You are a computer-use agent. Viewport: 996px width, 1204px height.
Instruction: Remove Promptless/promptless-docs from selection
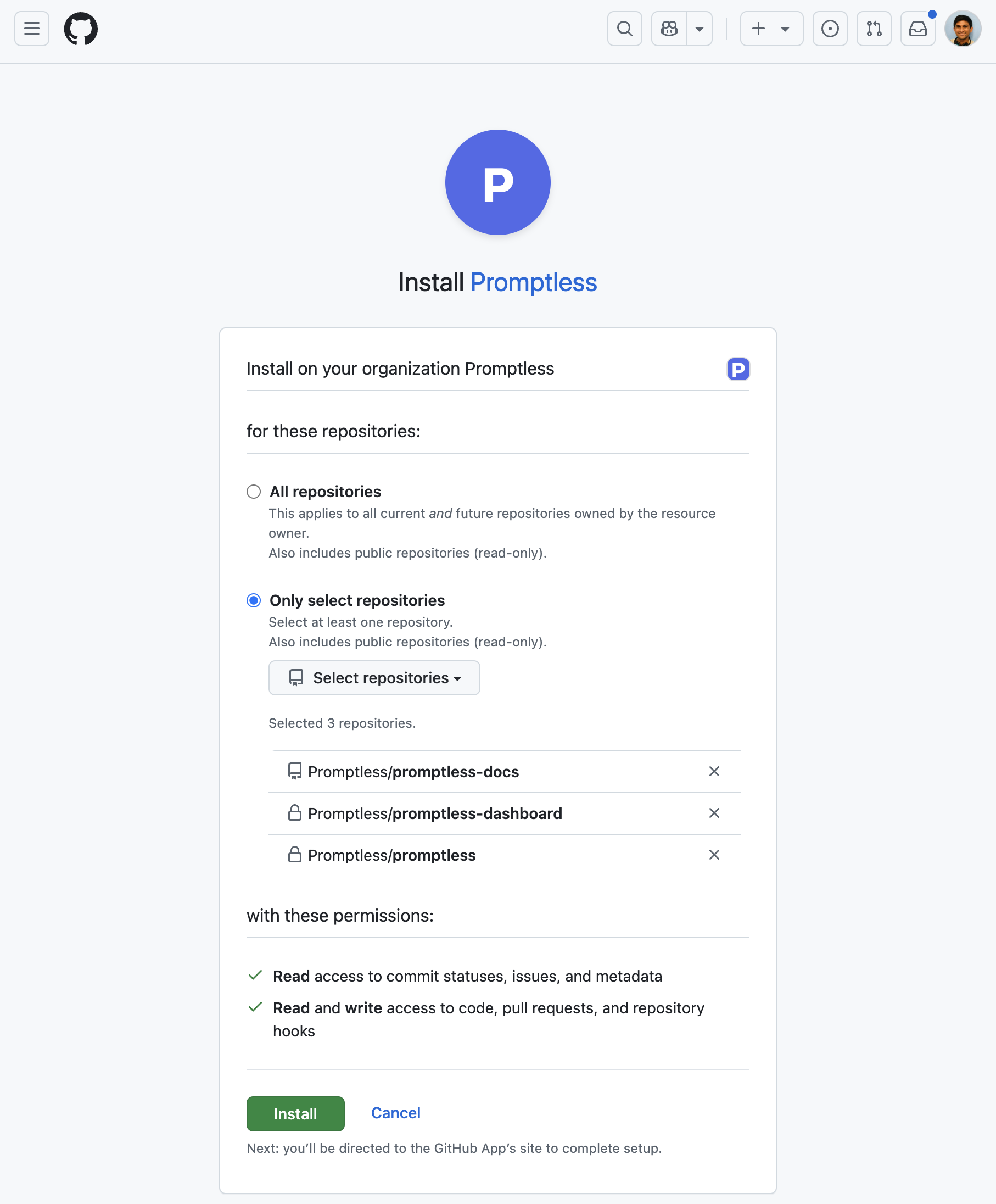click(714, 772)
